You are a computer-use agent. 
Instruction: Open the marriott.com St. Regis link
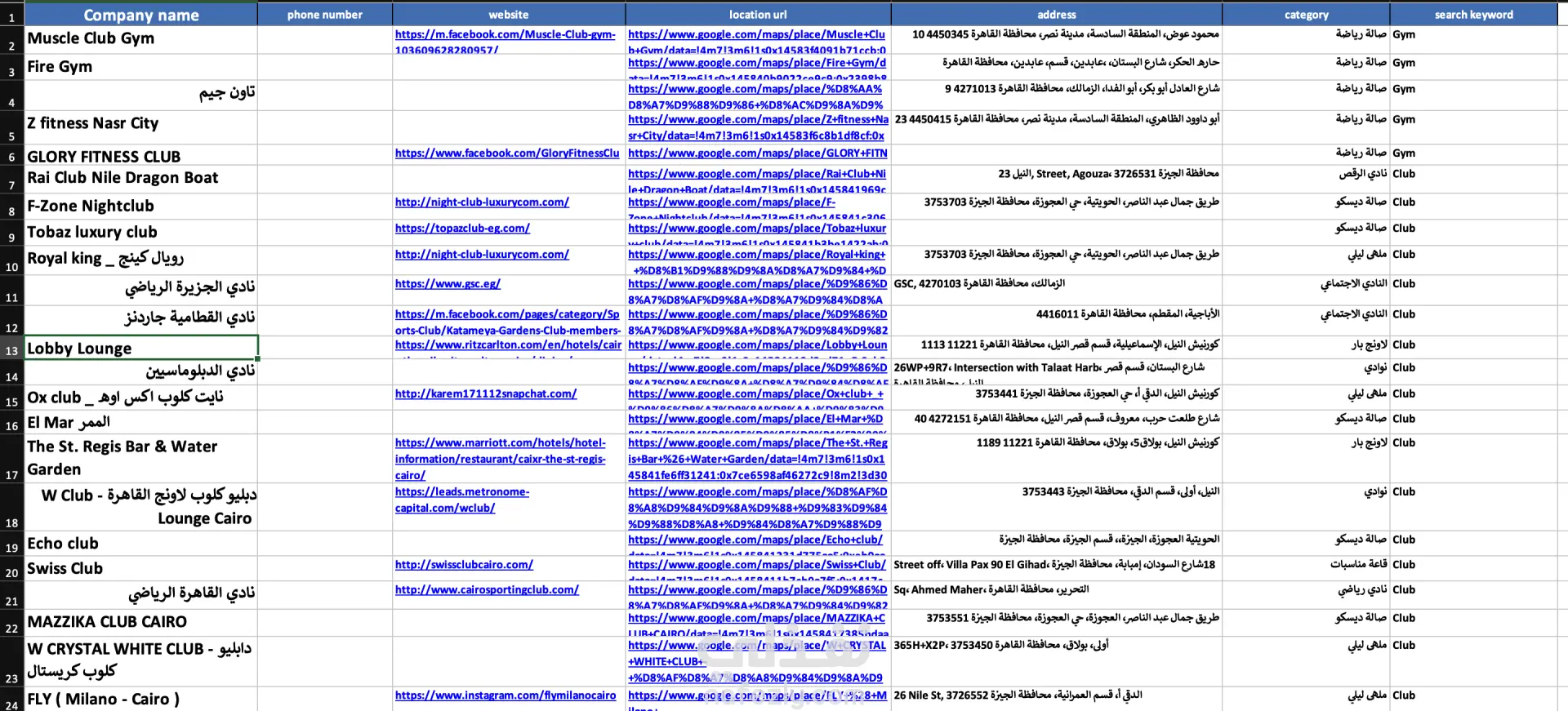(x=501, y=459)
